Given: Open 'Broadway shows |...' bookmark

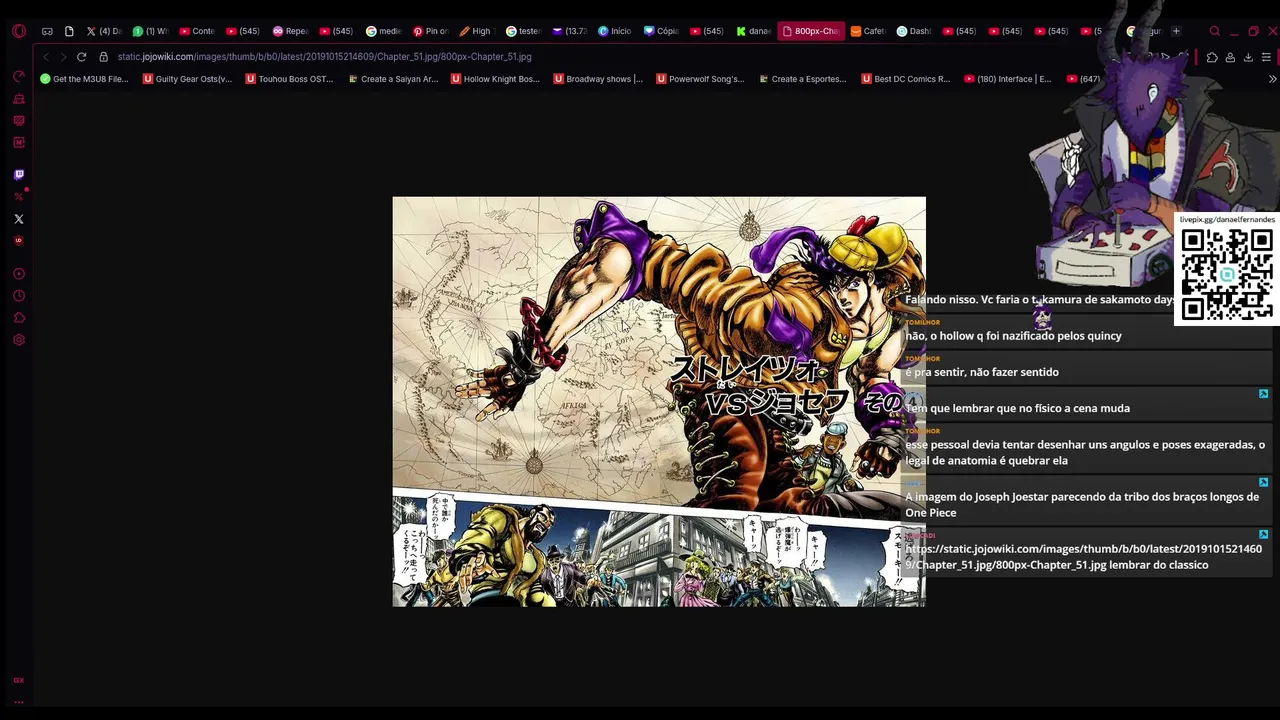Looking at the screenshot, I should [x=598, y=79].
